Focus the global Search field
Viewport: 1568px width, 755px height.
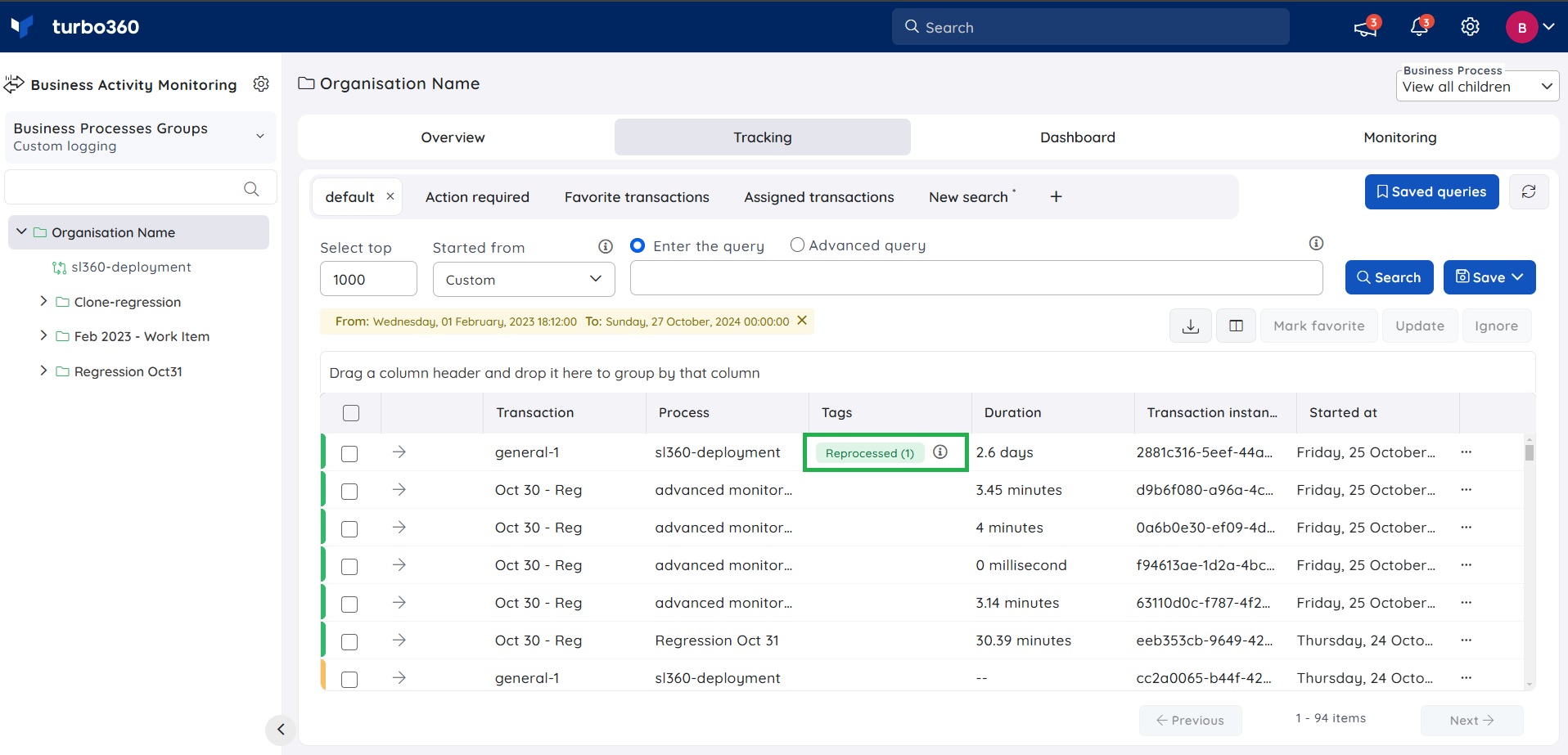pyautogui.click(x=1090, y=27)
